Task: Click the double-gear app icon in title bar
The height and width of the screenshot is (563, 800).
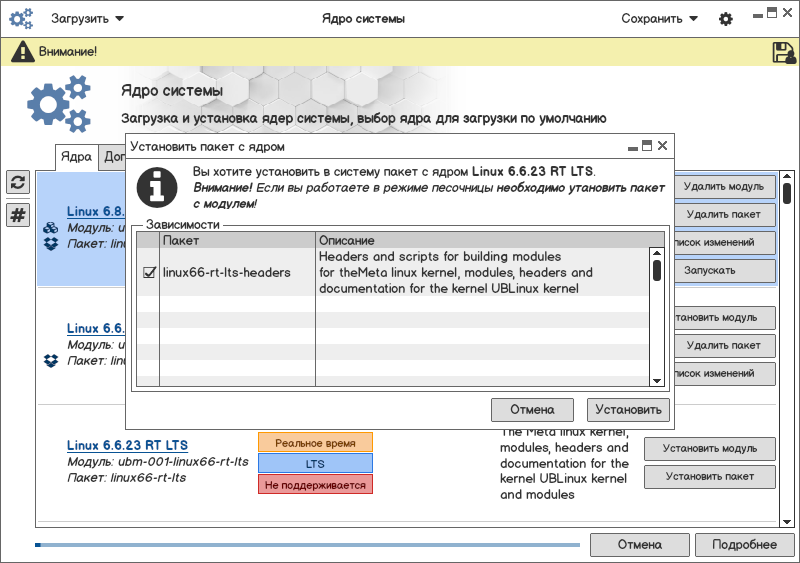Action: tap(22, 19)
